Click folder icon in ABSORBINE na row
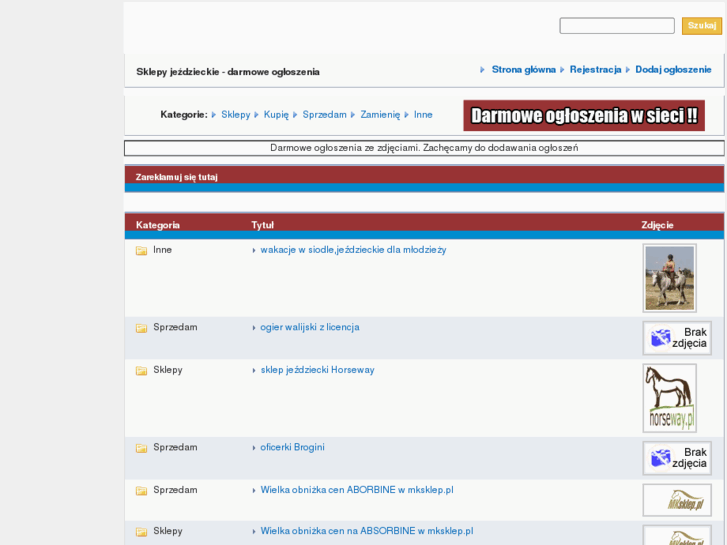Image resolution: width=727 pixels, height=545 pixels. click(x=141, y=532)
